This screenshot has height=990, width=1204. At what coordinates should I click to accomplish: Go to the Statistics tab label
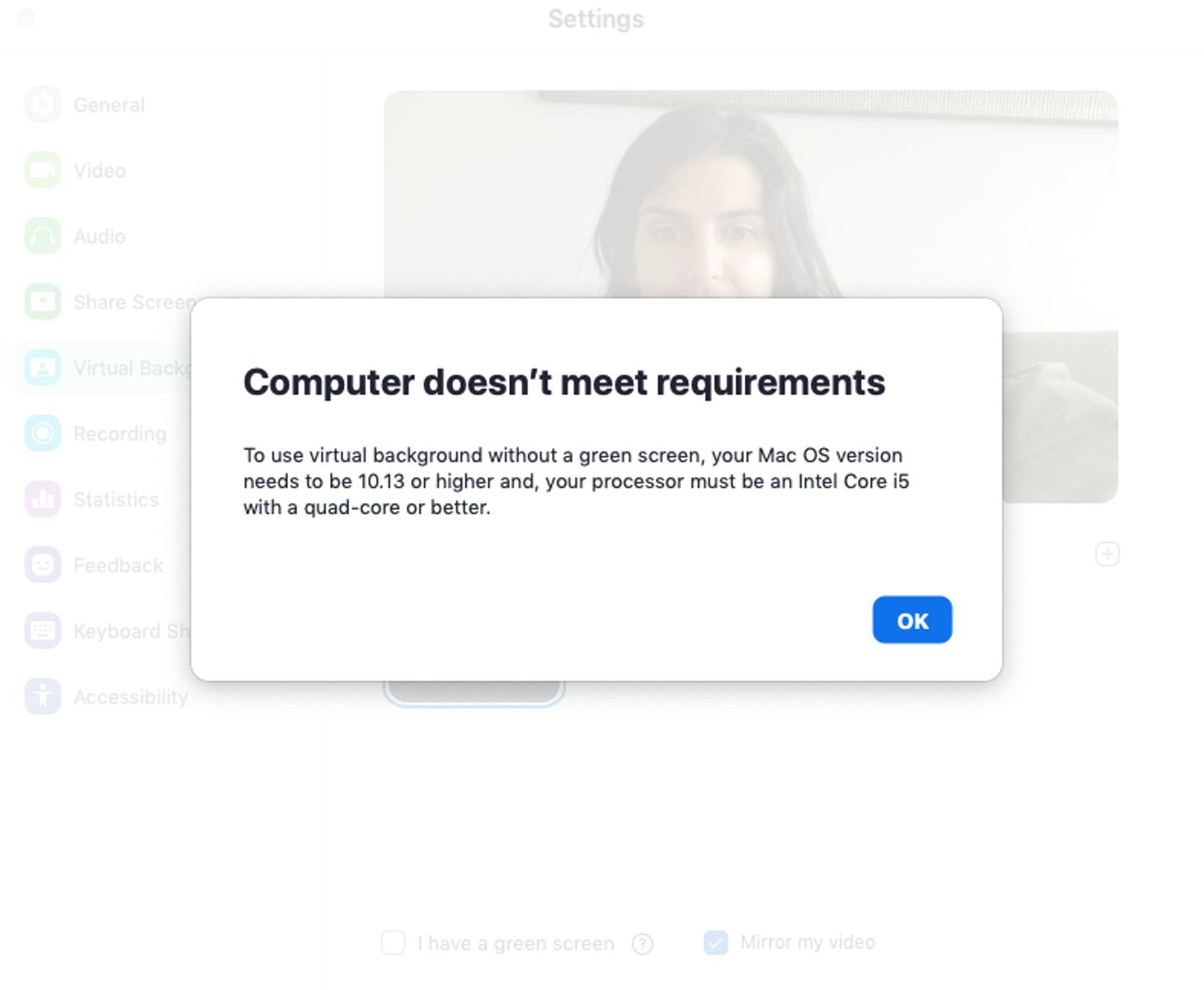click(116, 500)
